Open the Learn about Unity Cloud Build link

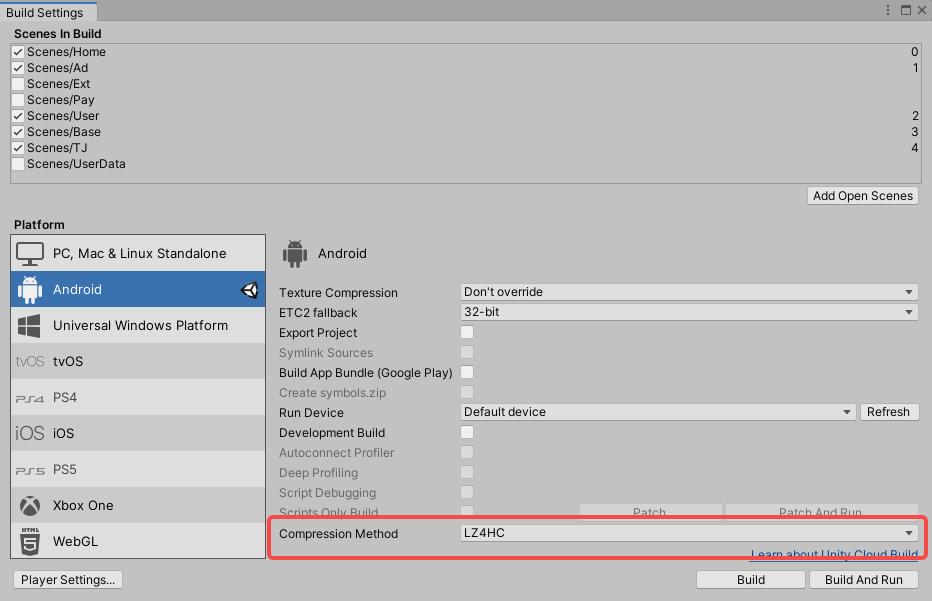[x=834, y=554]
